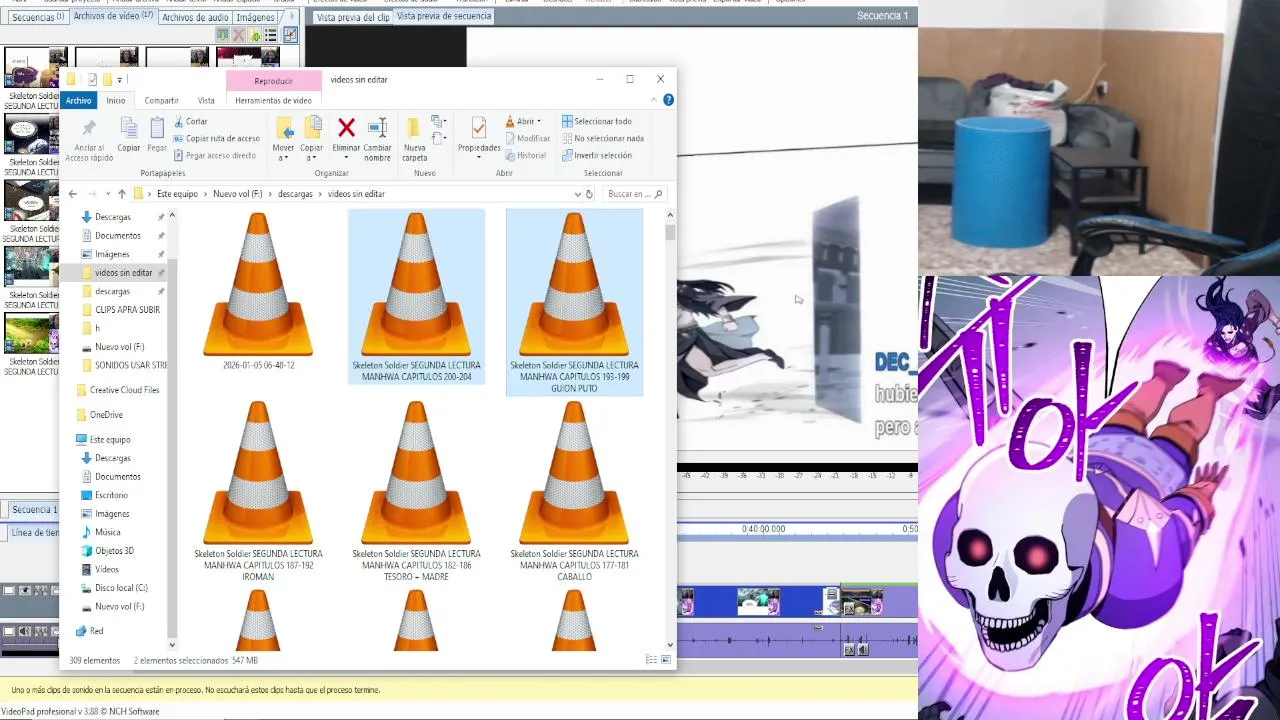This screenshot has width=1280, height=720.
Task: Switch to the Compartir ribbon tab
Action: click(x=161, y=100)
